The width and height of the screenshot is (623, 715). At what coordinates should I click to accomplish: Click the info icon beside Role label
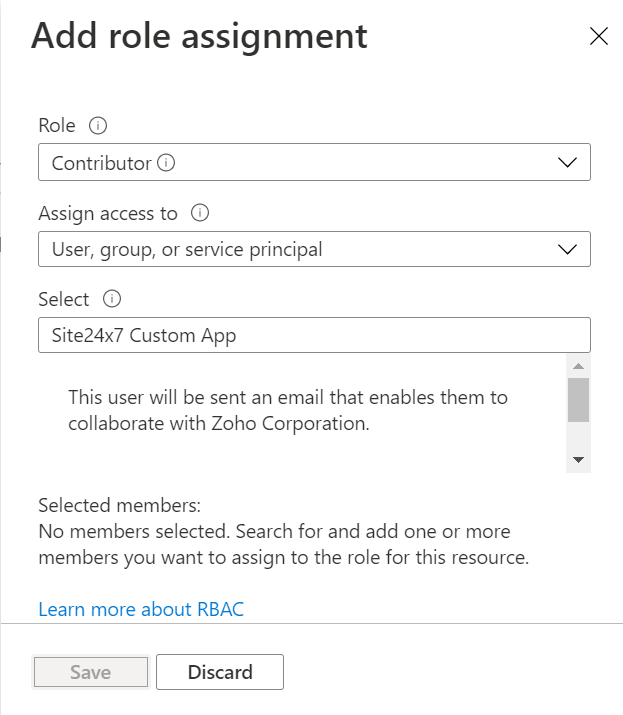point(98,126)
